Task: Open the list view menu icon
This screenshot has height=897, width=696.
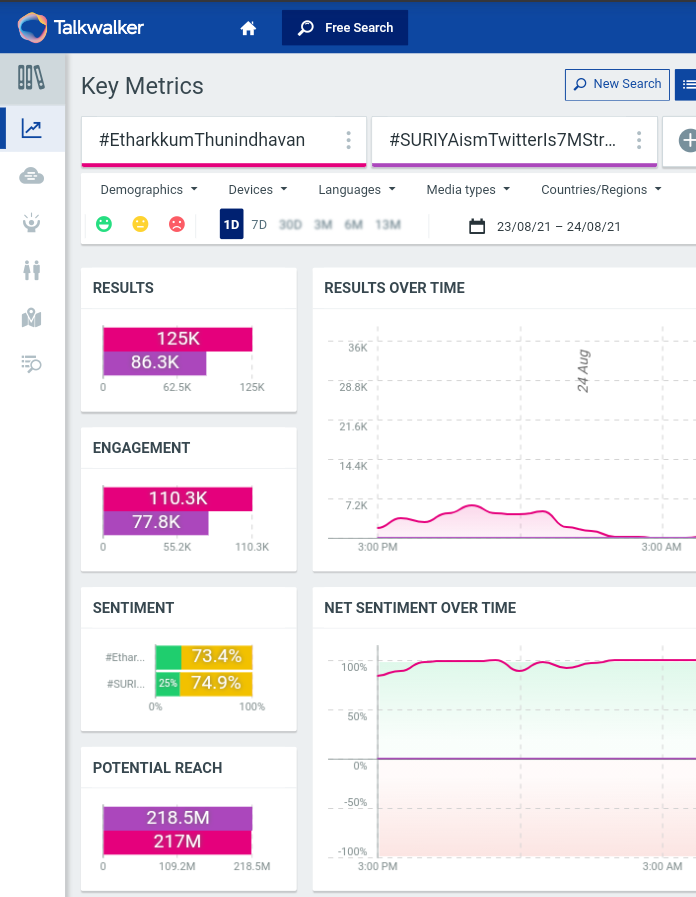Action: 688,85
